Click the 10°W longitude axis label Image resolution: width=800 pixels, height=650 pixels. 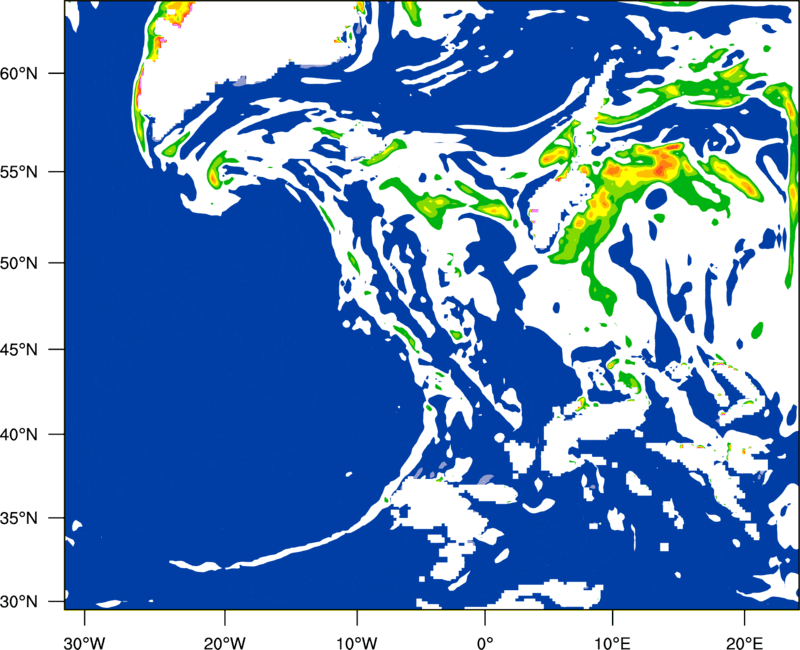click(357, 643)
